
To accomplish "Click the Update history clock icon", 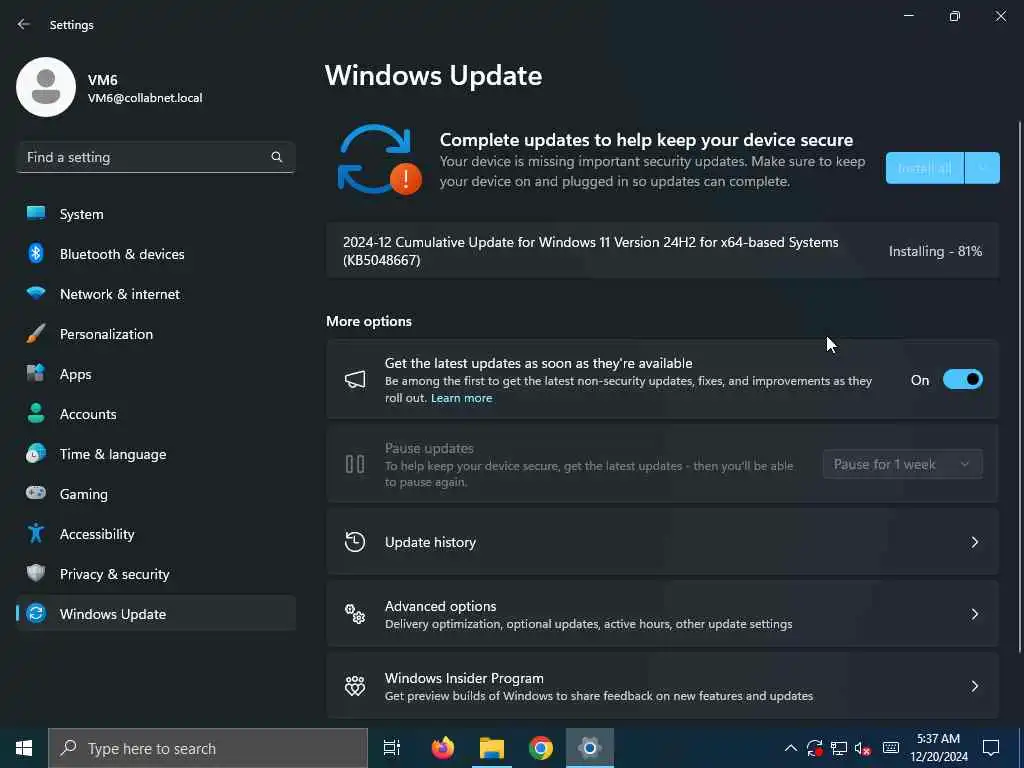I will [355, 541].
